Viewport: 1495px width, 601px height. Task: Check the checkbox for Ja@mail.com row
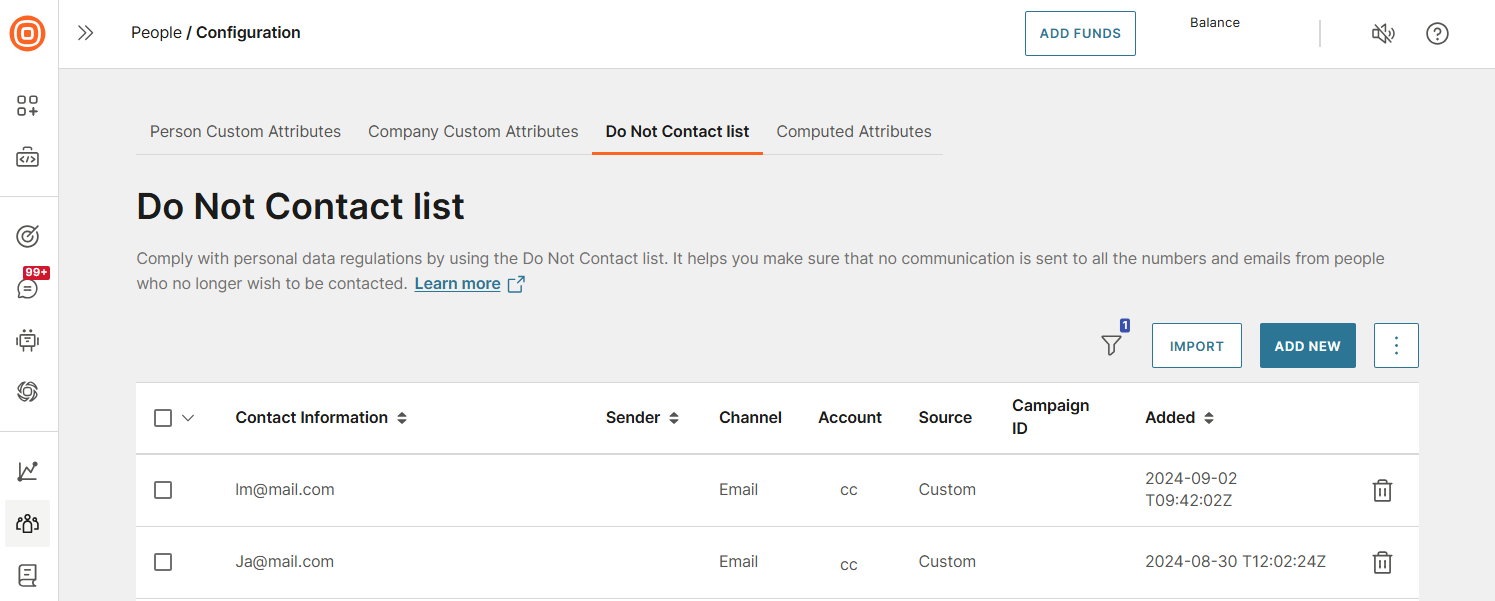pos(163,562)
